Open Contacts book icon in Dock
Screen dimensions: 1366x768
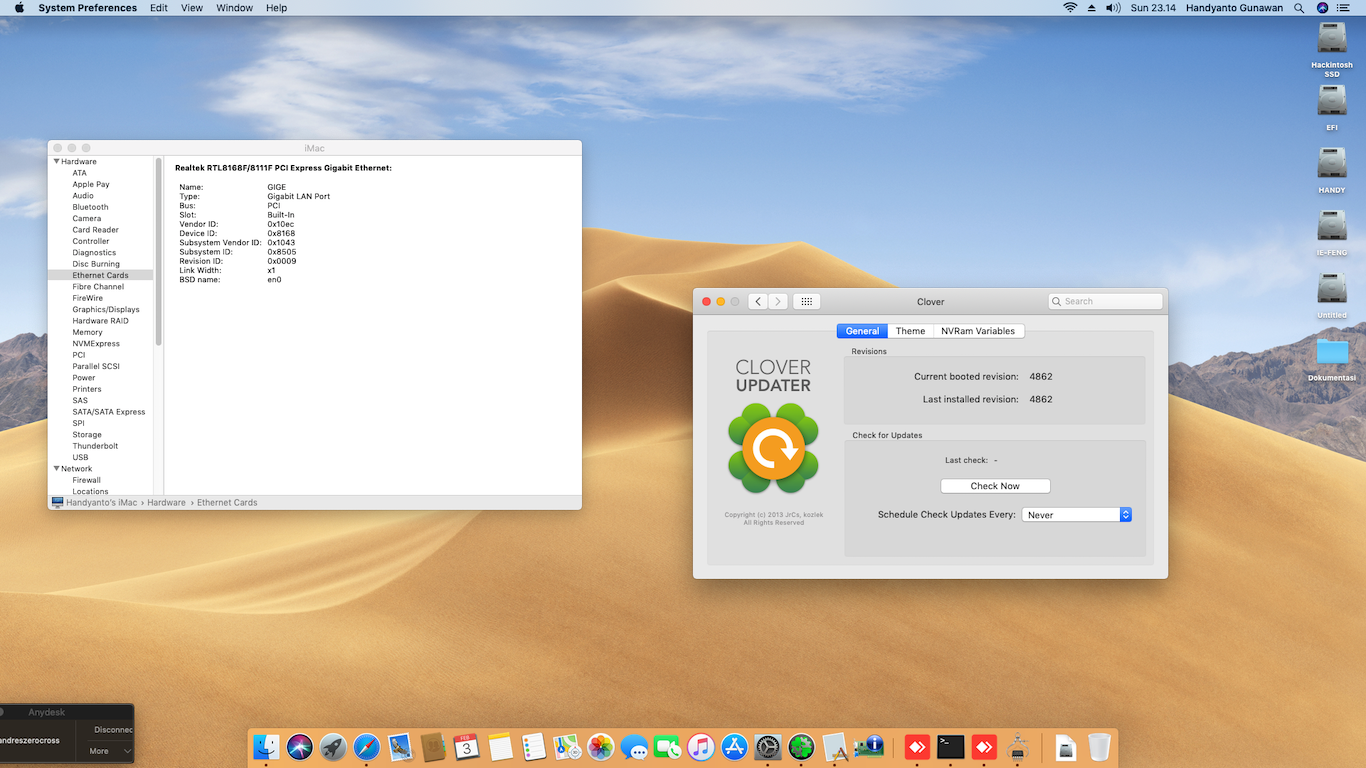pos(433,747)
